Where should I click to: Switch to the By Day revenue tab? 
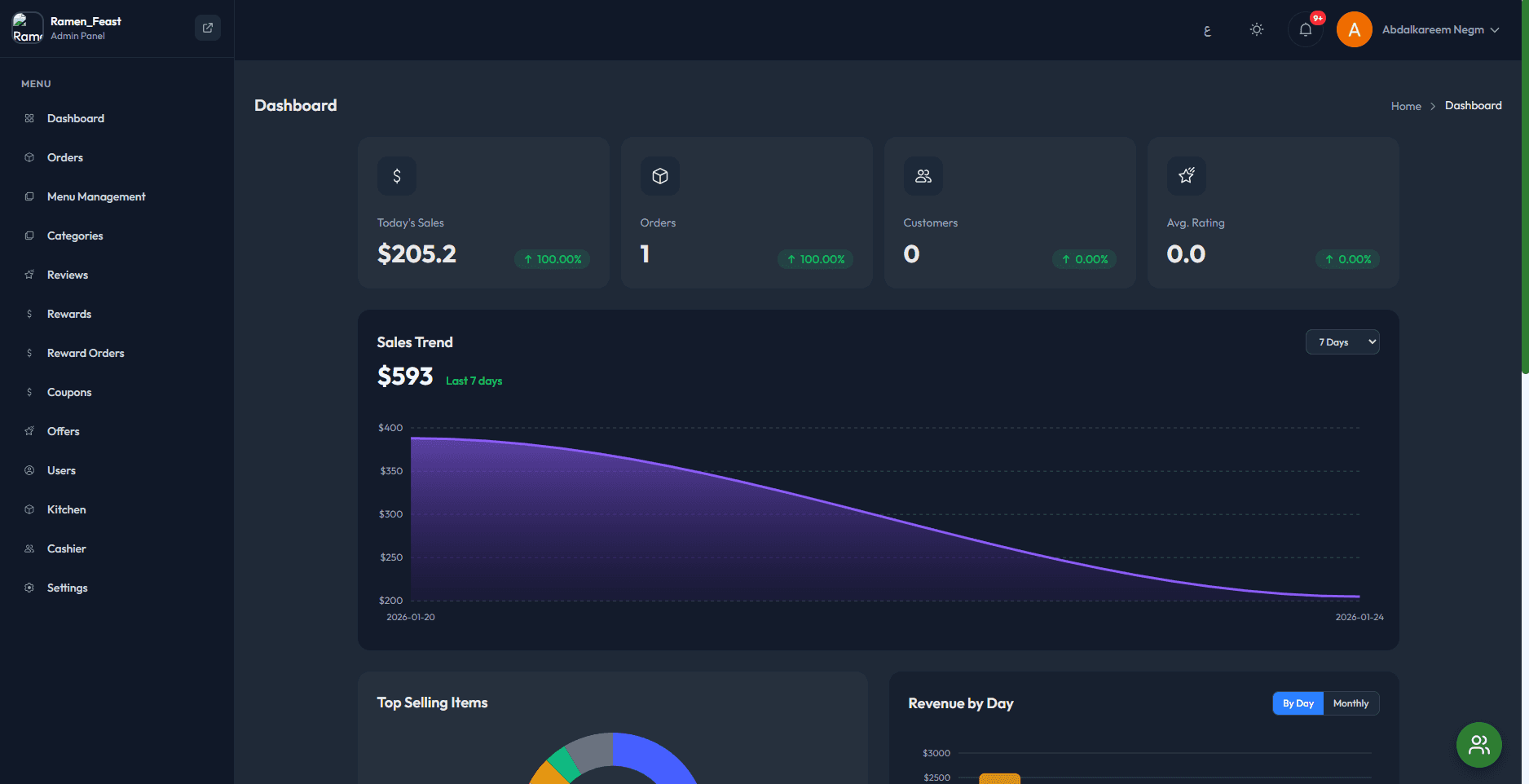[x=1298, y=703]
